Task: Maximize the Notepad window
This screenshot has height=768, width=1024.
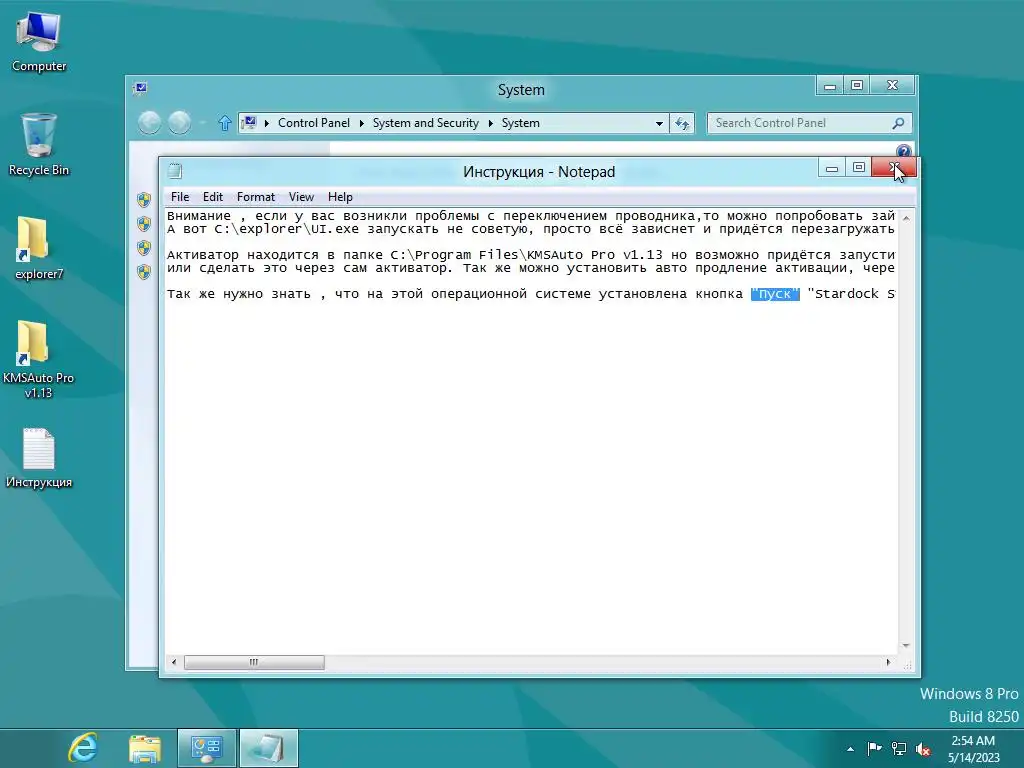Action: click(x=859, y=168)
